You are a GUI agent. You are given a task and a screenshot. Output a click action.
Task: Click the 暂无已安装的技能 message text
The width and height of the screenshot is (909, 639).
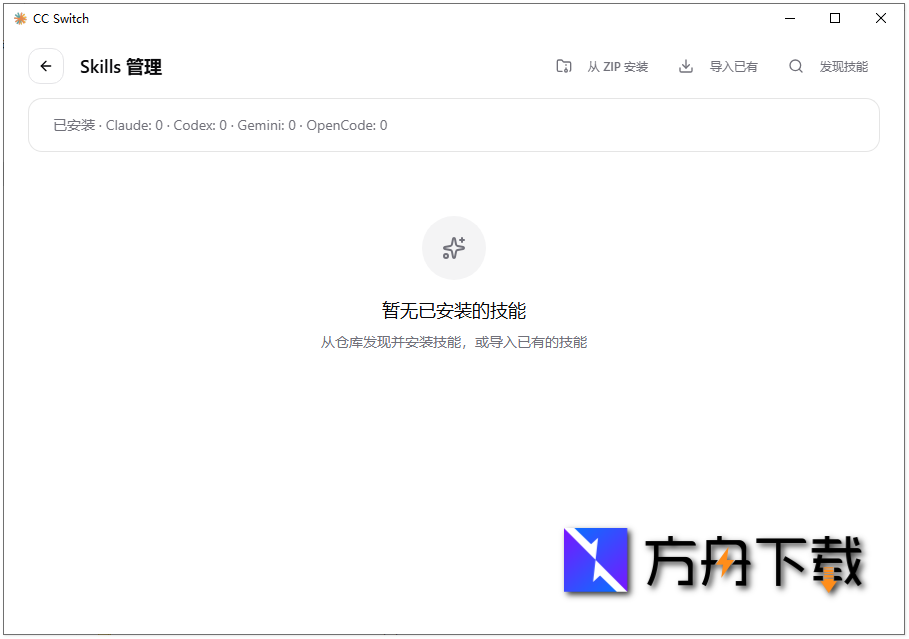coord(454,310)
